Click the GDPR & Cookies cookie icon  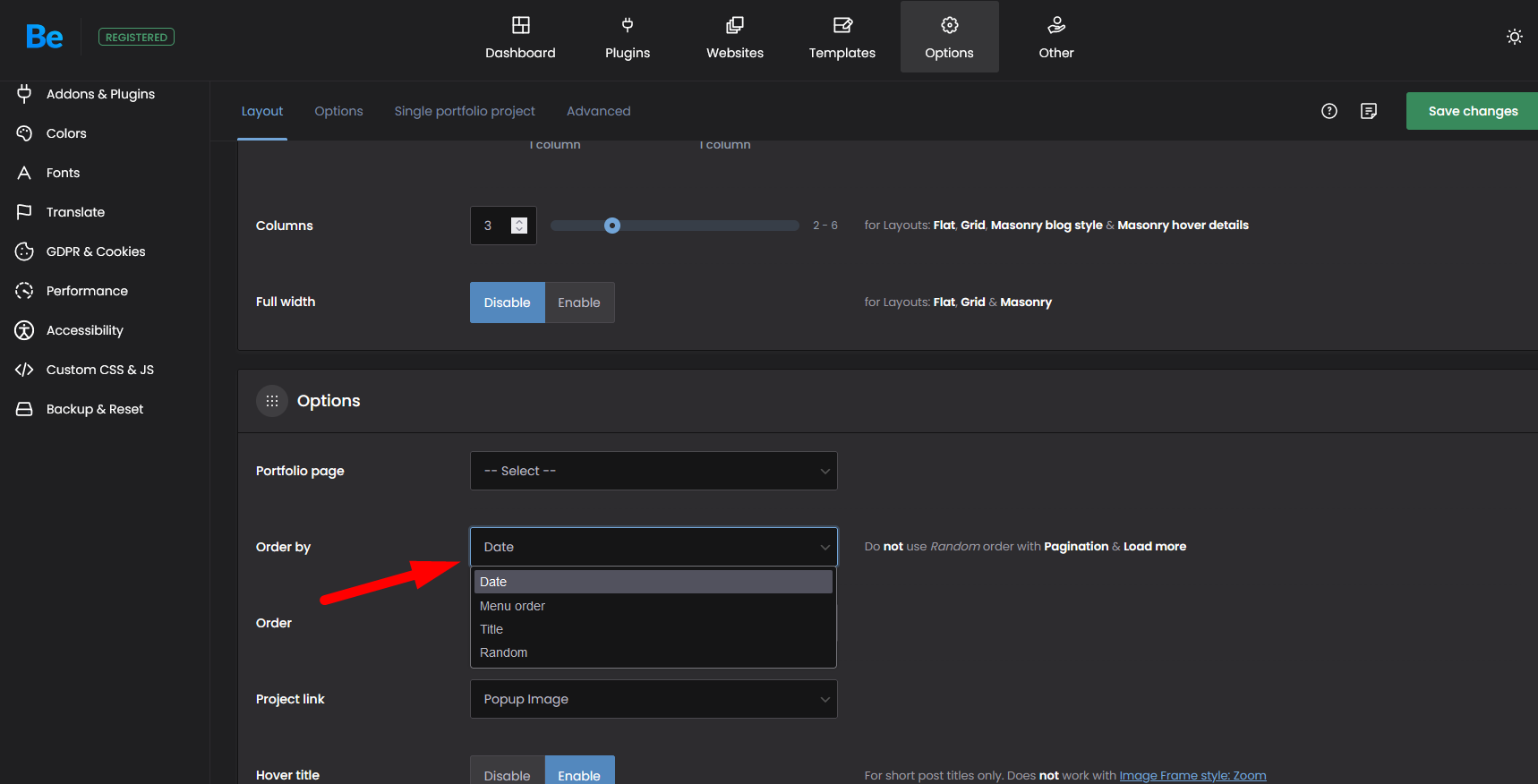24,251
